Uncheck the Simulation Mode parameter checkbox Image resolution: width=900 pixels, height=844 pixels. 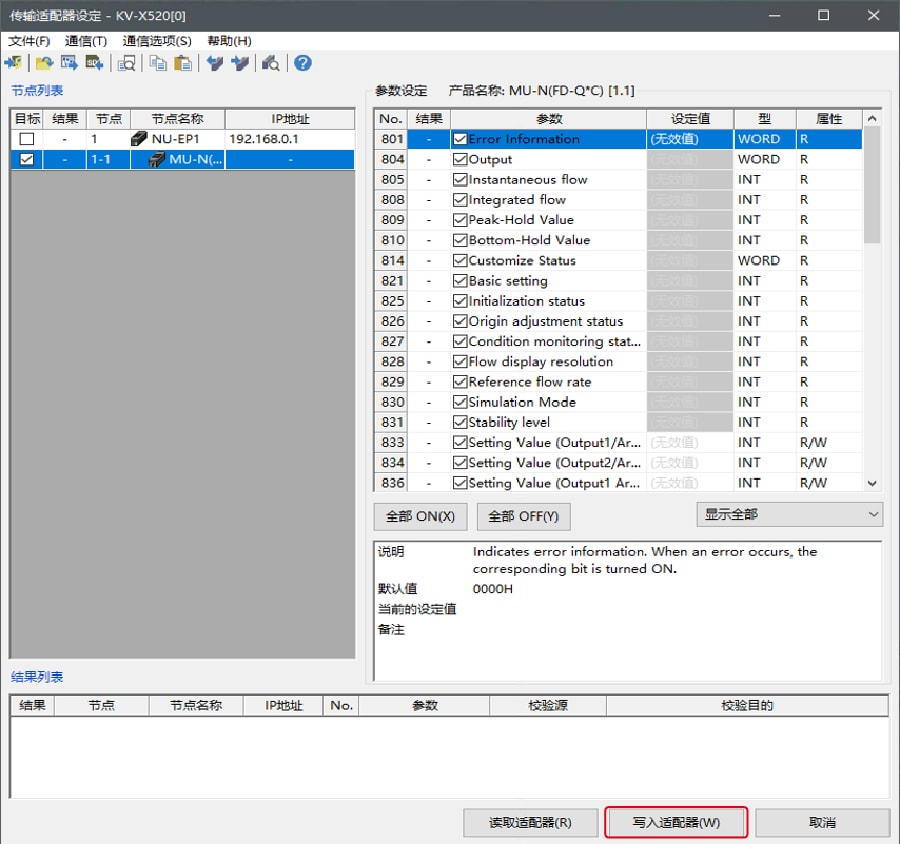(460, 402)
